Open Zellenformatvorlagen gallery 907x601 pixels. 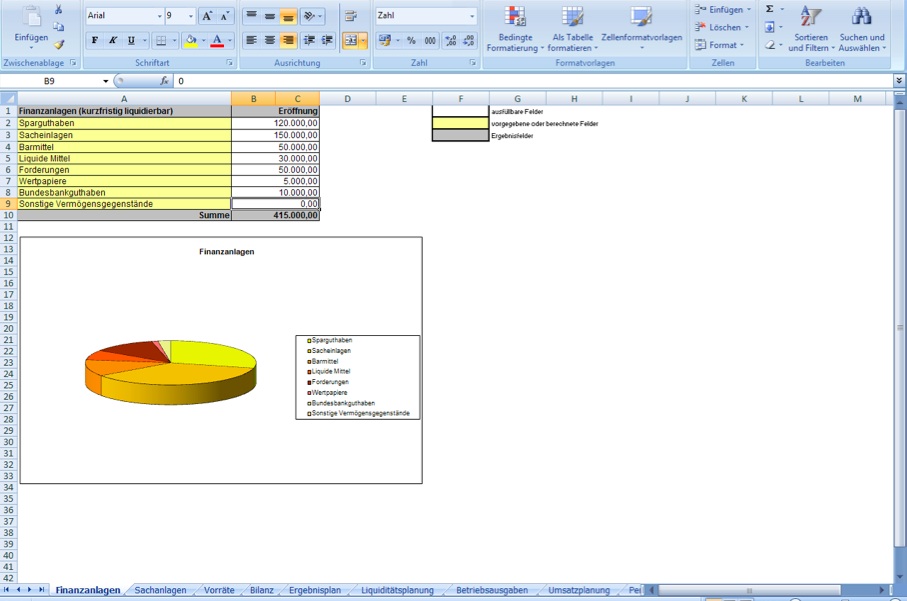pos(641,28)
